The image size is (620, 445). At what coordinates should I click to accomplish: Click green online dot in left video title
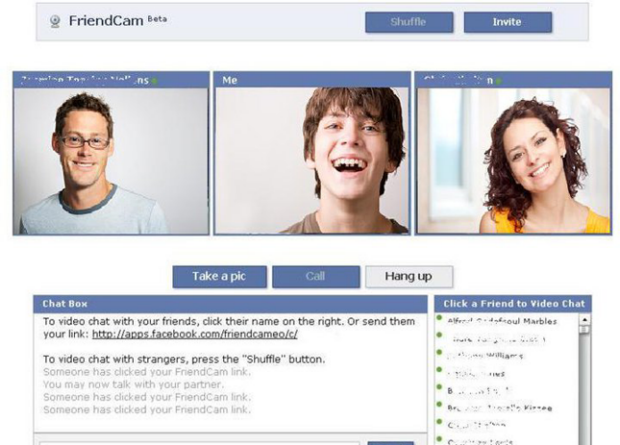pos(155,80)
